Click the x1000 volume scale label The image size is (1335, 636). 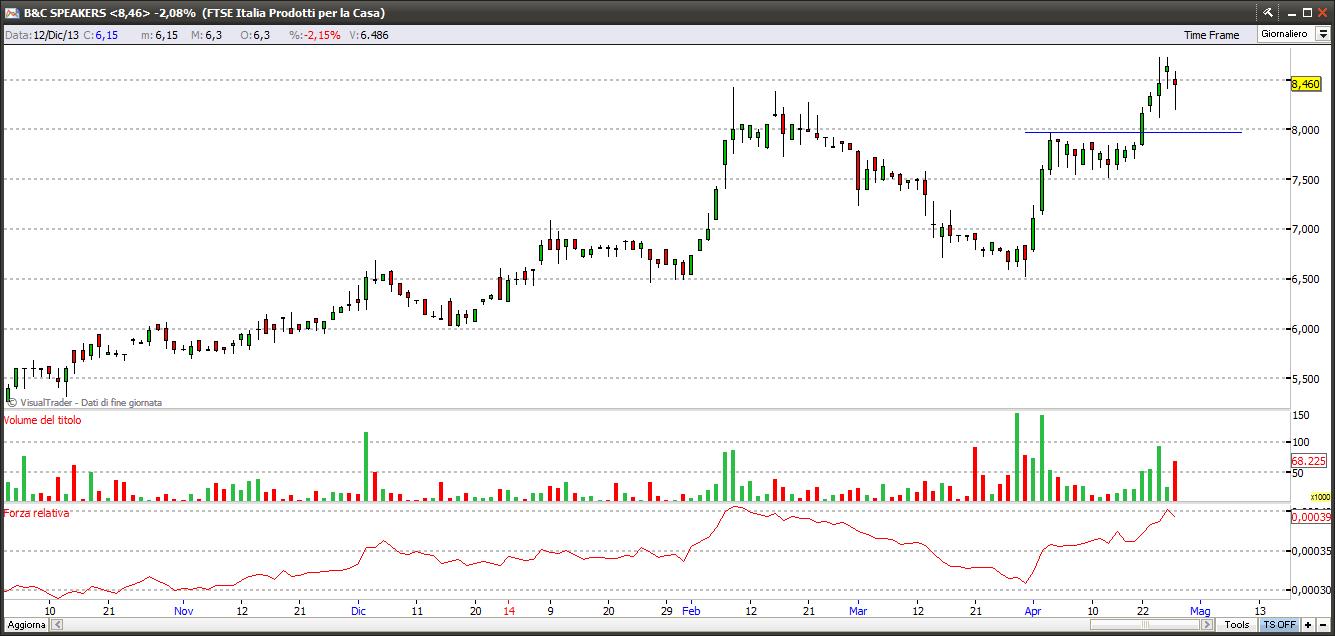click(1320, 496)
